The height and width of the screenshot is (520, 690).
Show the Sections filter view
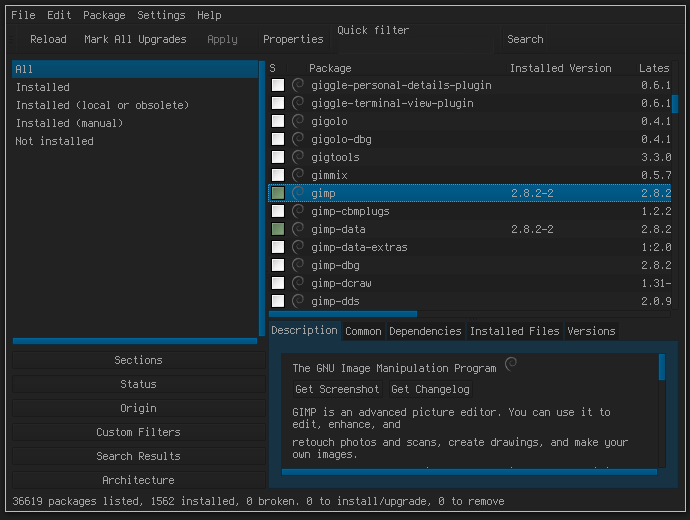point(139,360)
